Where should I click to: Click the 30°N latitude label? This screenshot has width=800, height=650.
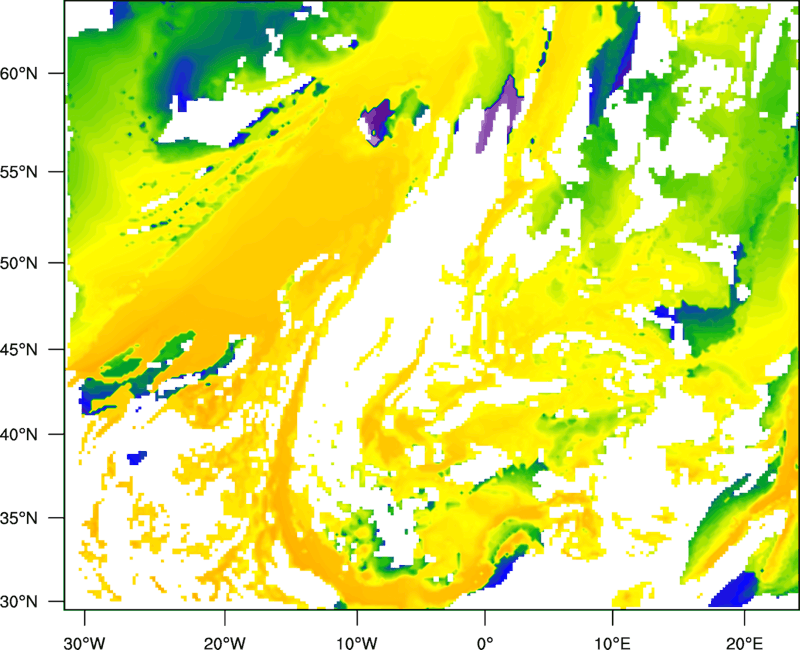[31, 601]
